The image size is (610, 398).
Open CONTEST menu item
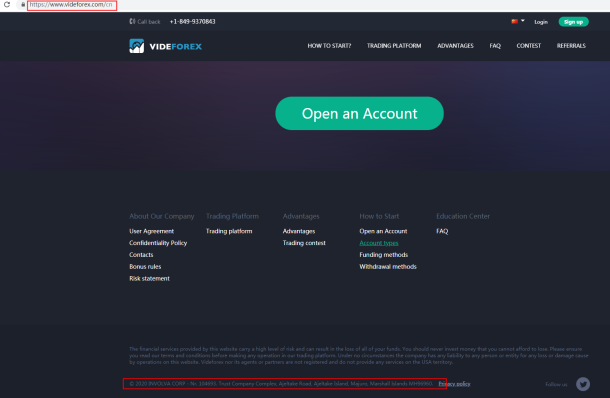(528, 46)
